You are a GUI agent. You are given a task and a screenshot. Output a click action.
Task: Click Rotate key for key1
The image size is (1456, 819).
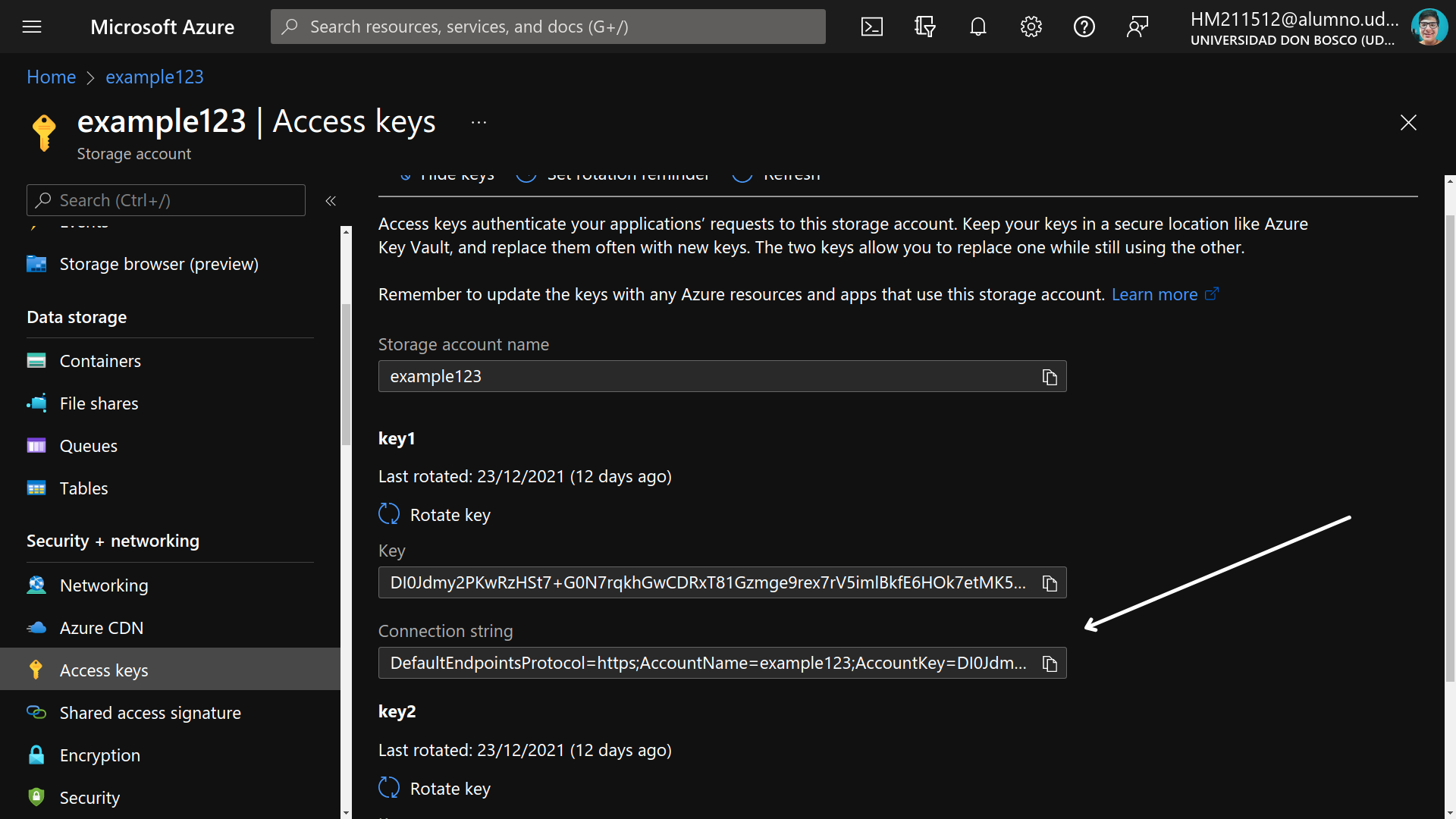435,514
